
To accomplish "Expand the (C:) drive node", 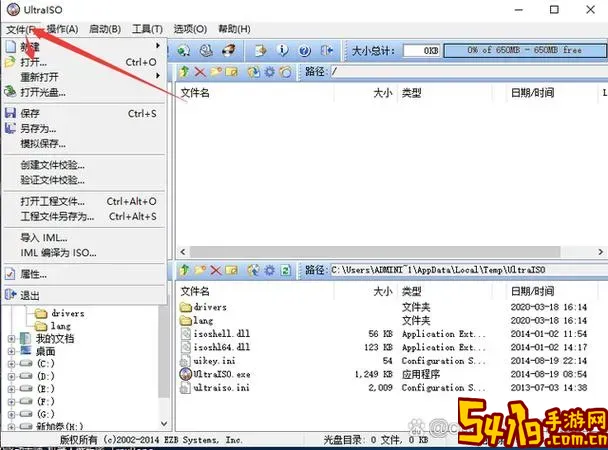I will click(11, 364).
